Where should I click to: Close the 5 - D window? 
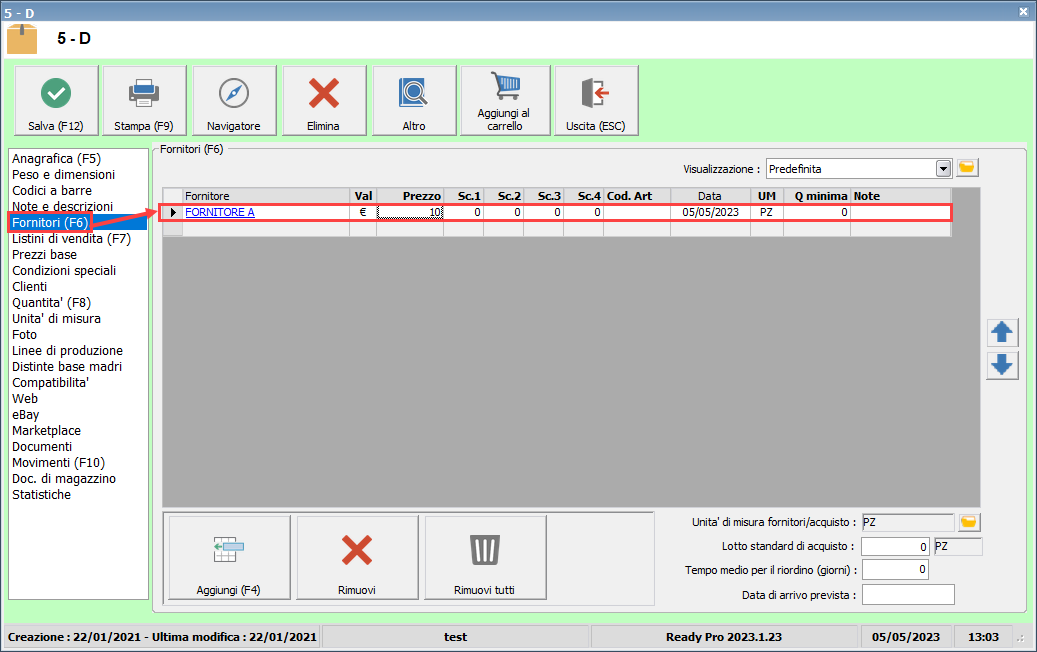[x=1023, y=11]
